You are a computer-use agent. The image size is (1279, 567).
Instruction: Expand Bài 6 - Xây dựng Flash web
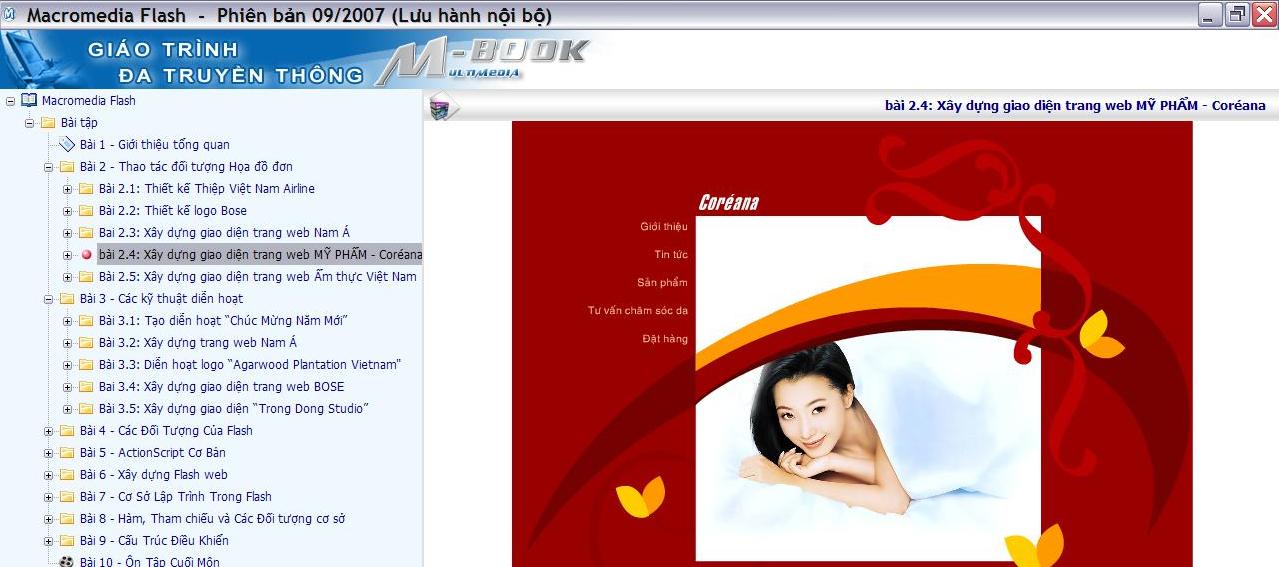[48, 475]
